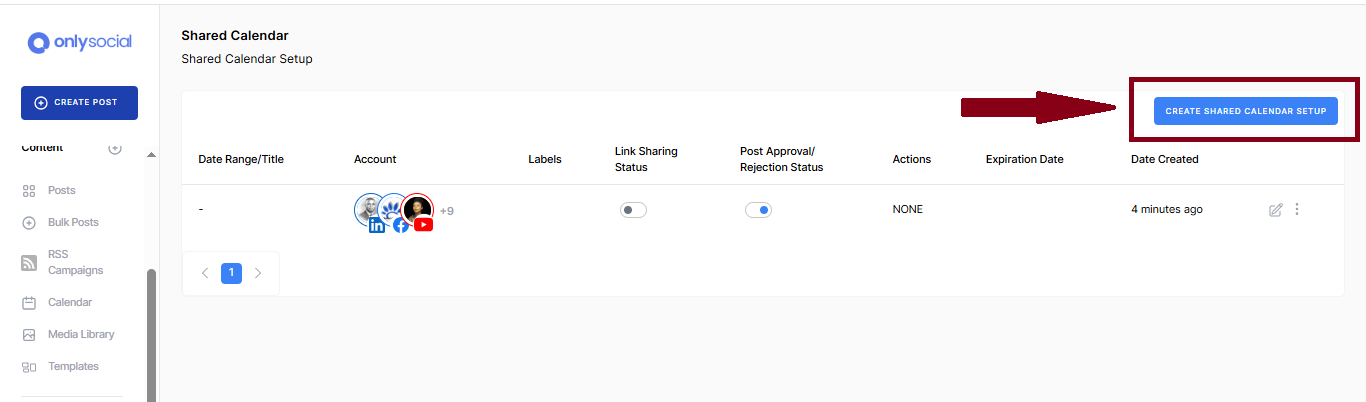The image size is (1366, 402).
Task: Click the Posts grid icon in sidebar
Action: 29,190
